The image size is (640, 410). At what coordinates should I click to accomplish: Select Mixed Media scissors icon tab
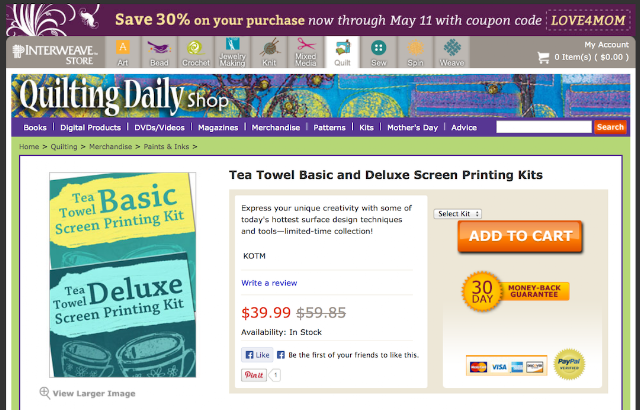(306, 53)
